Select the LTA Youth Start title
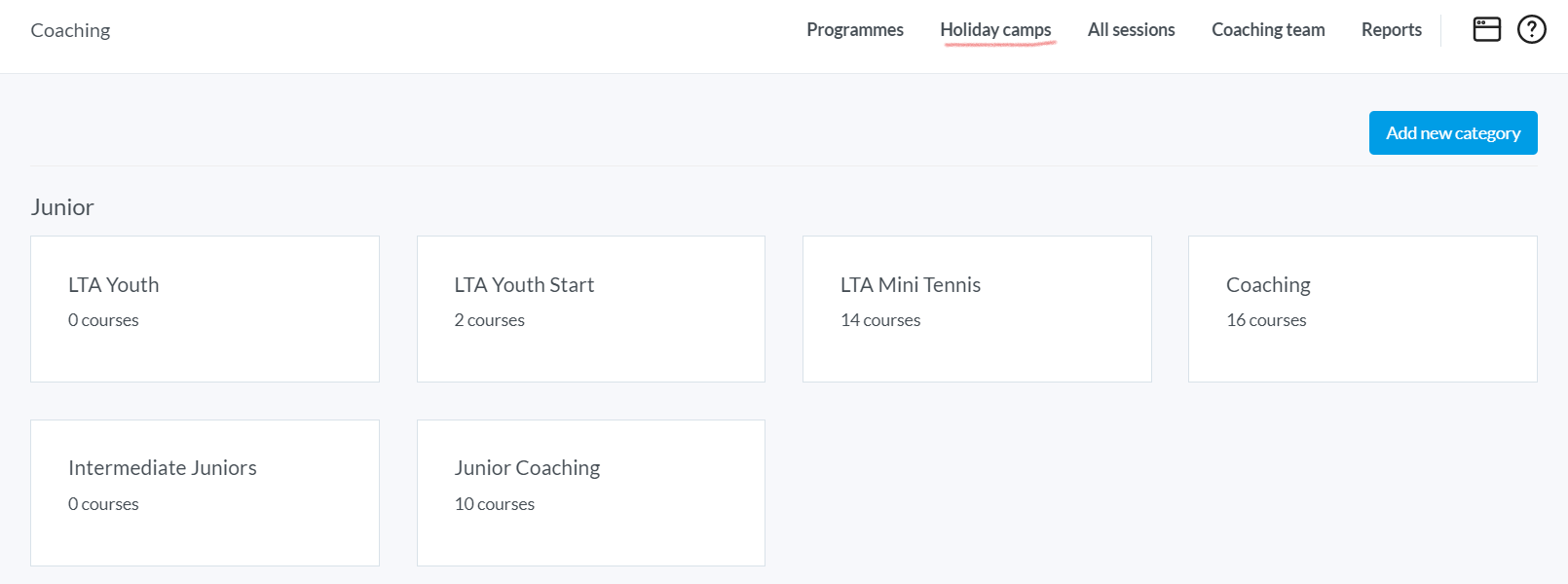 tap(524, 285)
